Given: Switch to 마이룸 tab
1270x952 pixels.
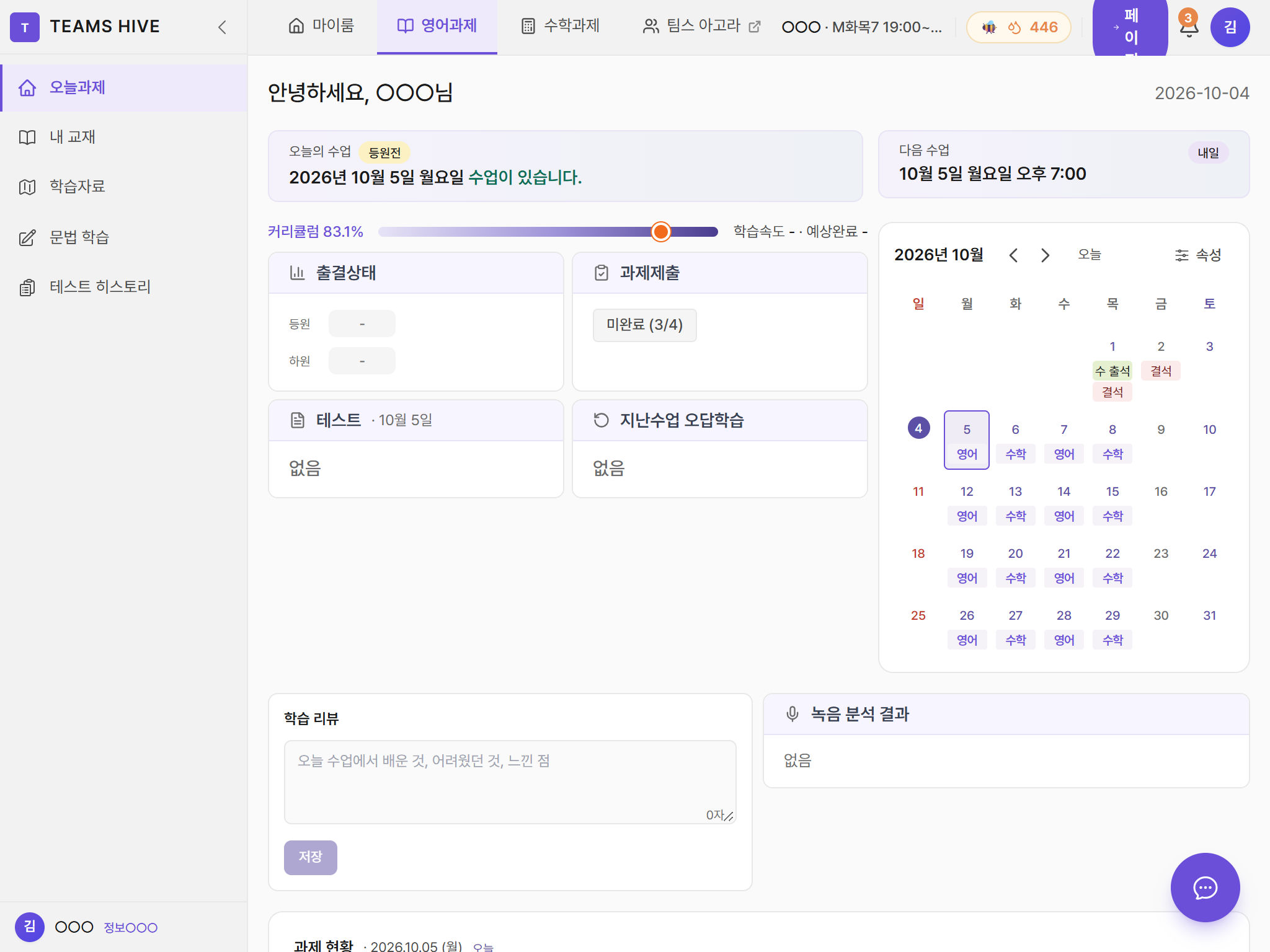Looking at the screenshot, I should tap(321, 26).
